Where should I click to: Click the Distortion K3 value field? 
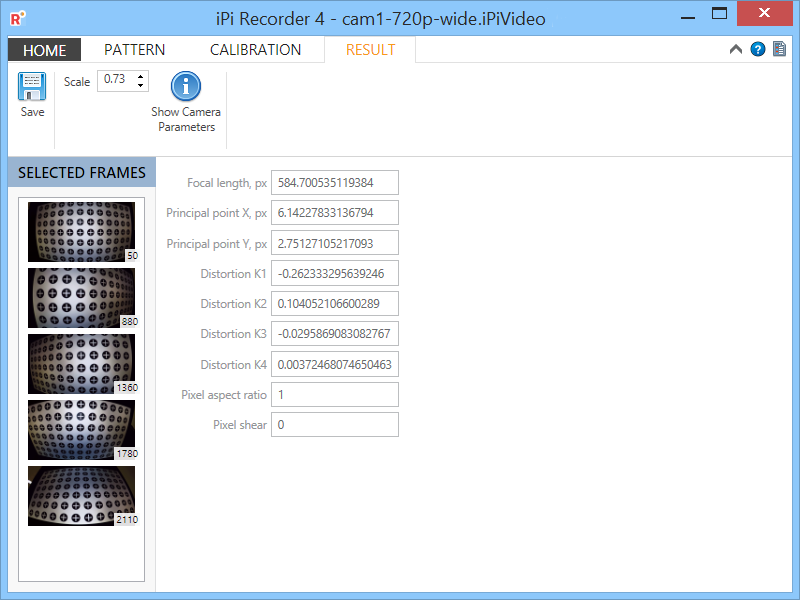(335, 334)
